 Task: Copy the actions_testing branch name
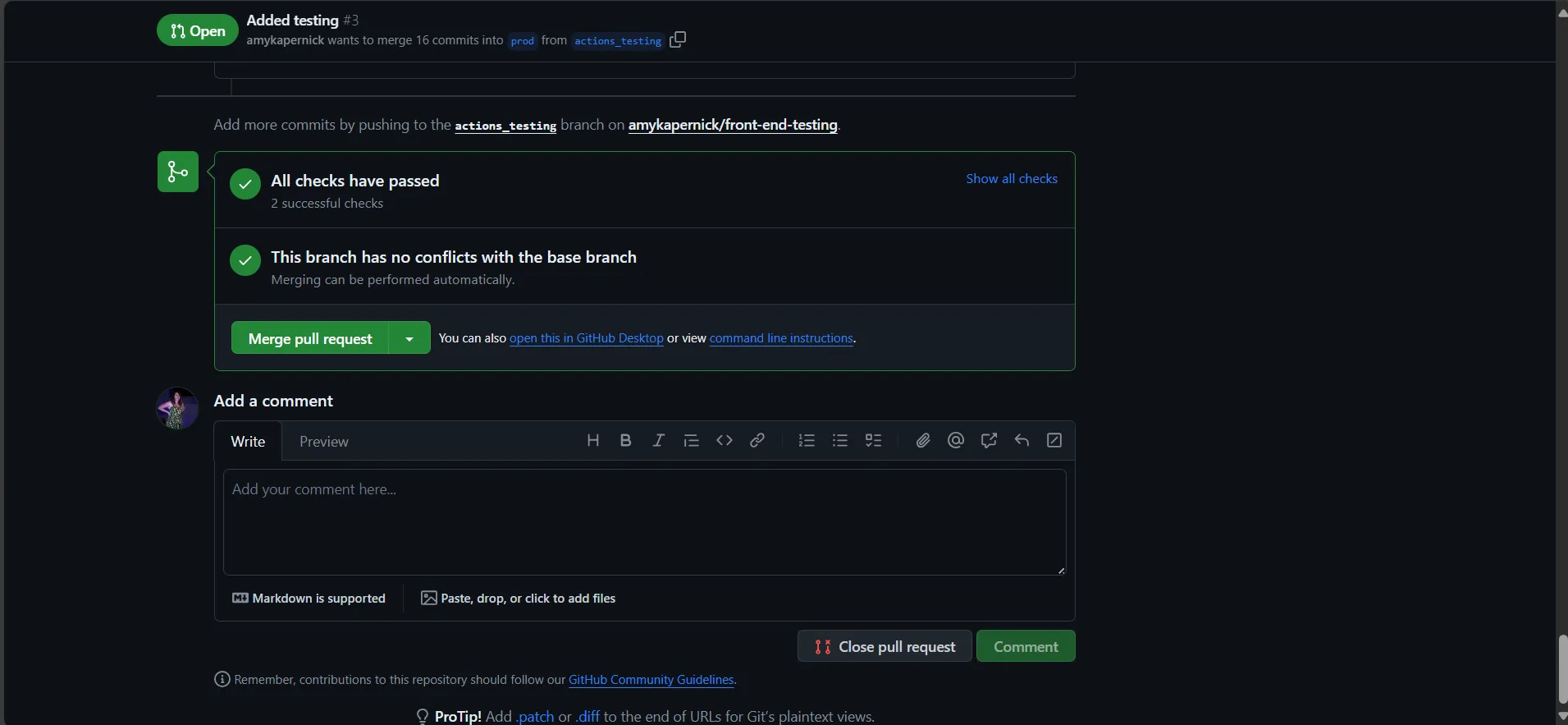click(x=678, y=39)
